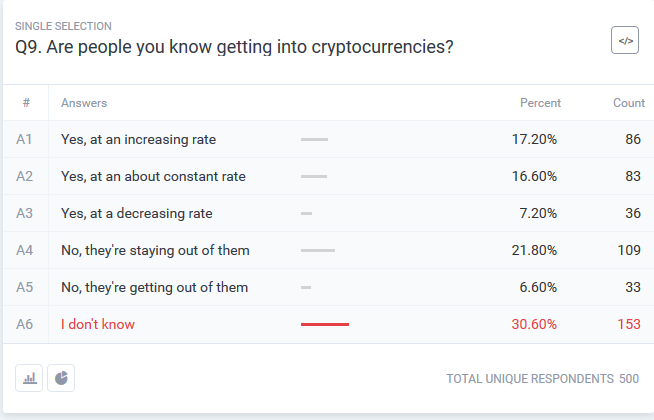
Task: Click the A6 row identifier
Action: [25, 324]
